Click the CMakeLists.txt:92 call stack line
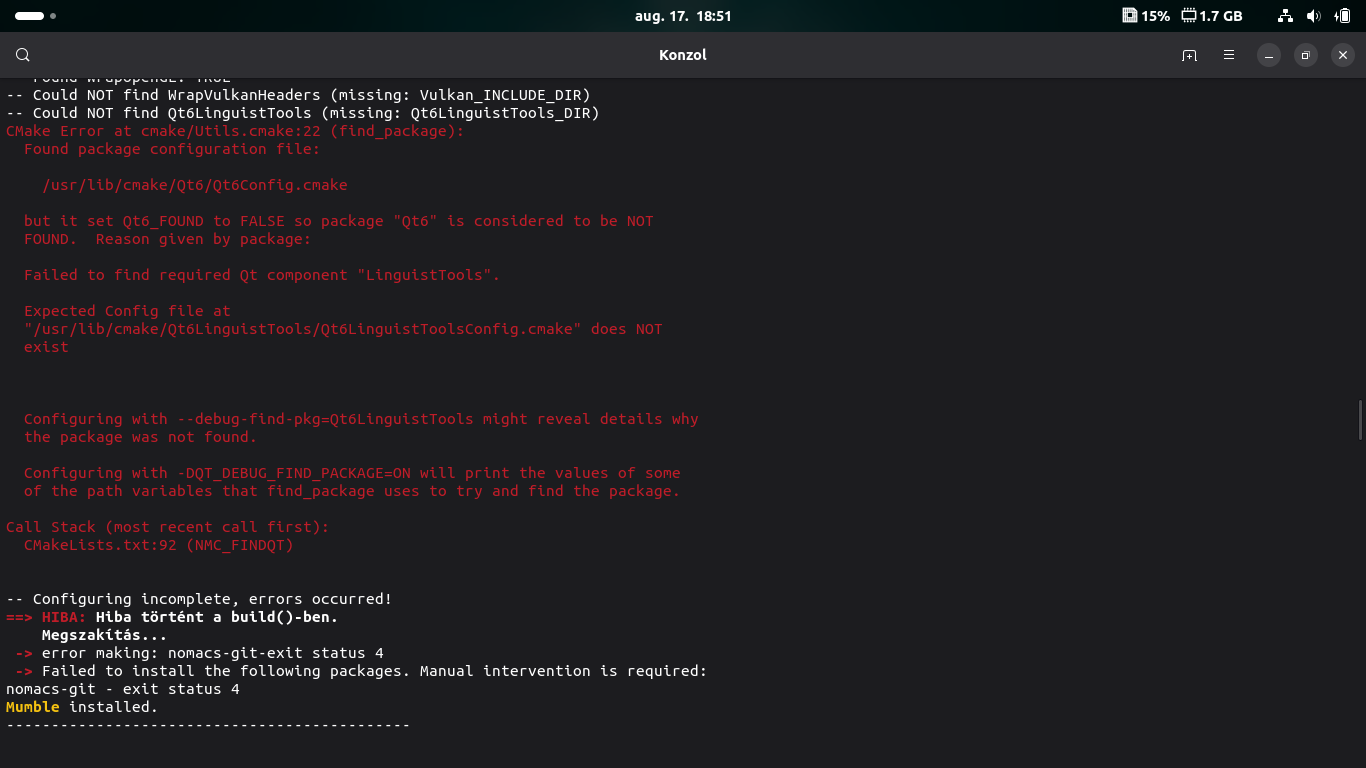 159,545
